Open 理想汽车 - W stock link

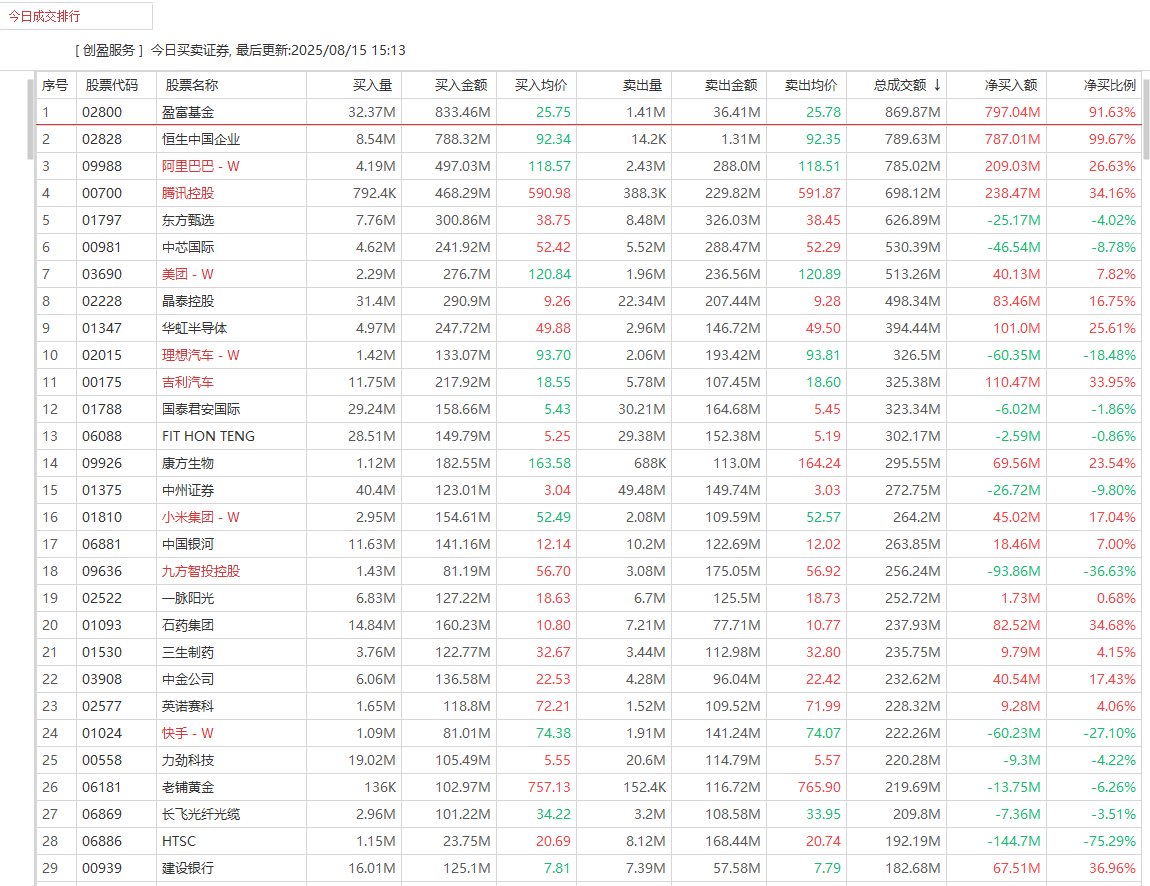point(201,355)
